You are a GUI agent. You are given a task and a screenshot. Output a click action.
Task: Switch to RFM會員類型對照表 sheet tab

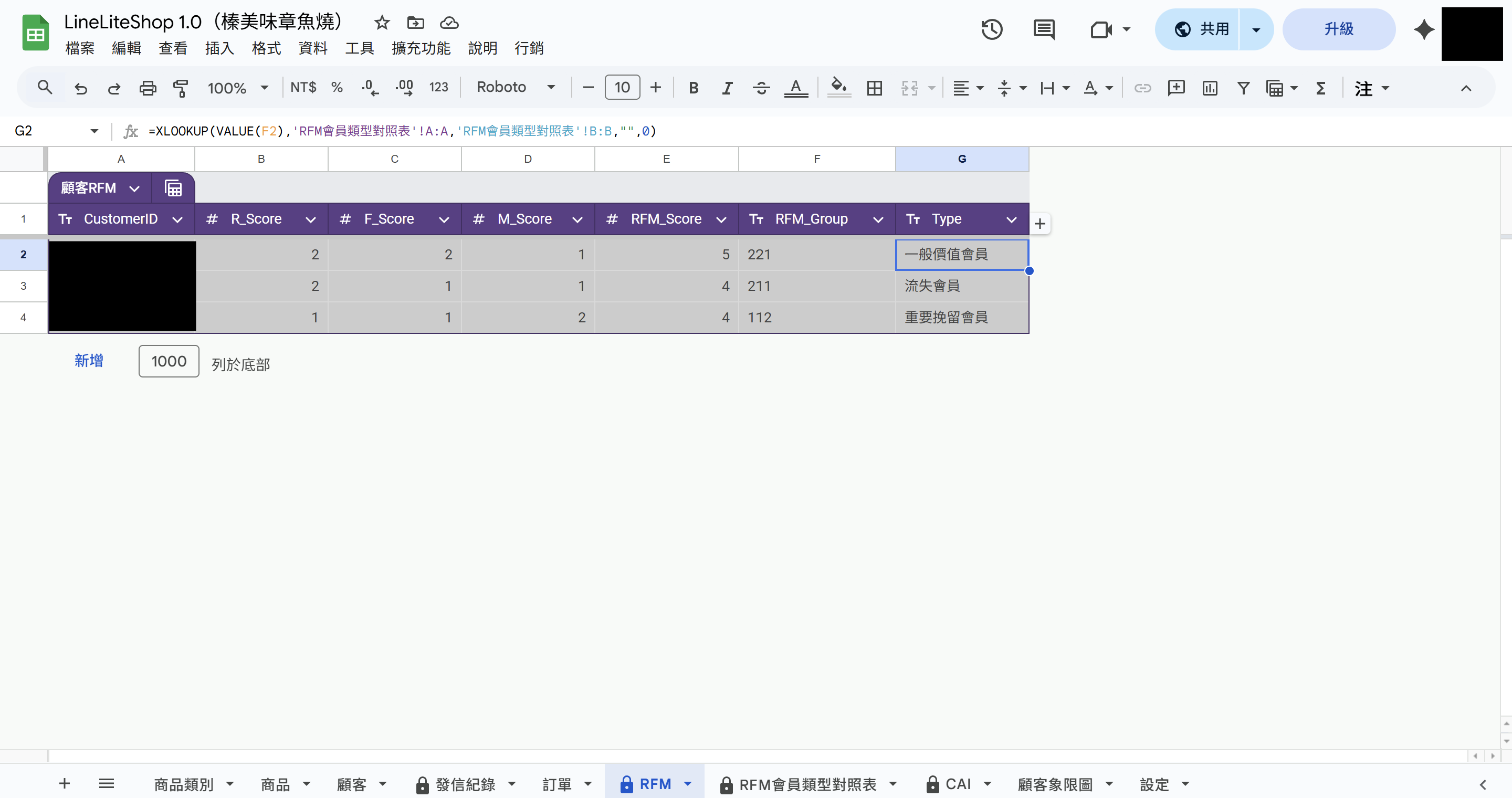coord(807,784)
